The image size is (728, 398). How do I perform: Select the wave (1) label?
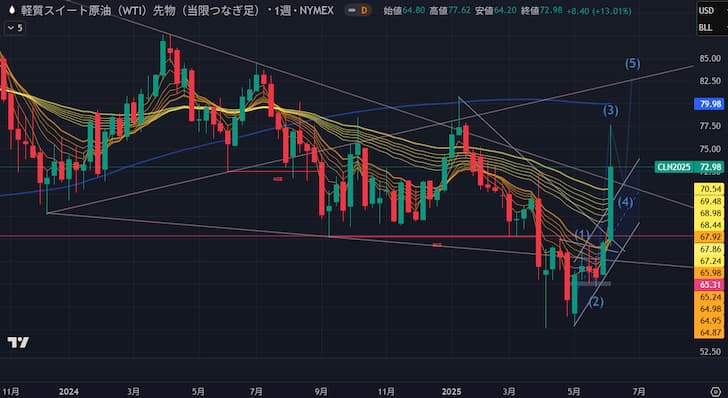[582, 235]
